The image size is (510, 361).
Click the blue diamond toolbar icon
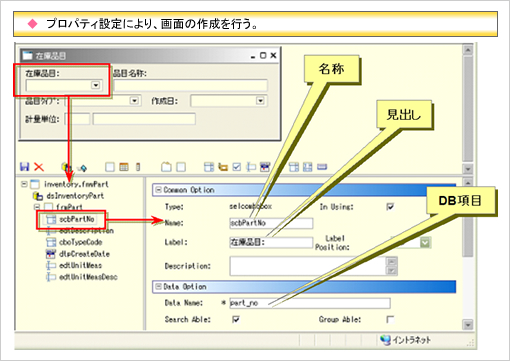[x=82, y=168]
